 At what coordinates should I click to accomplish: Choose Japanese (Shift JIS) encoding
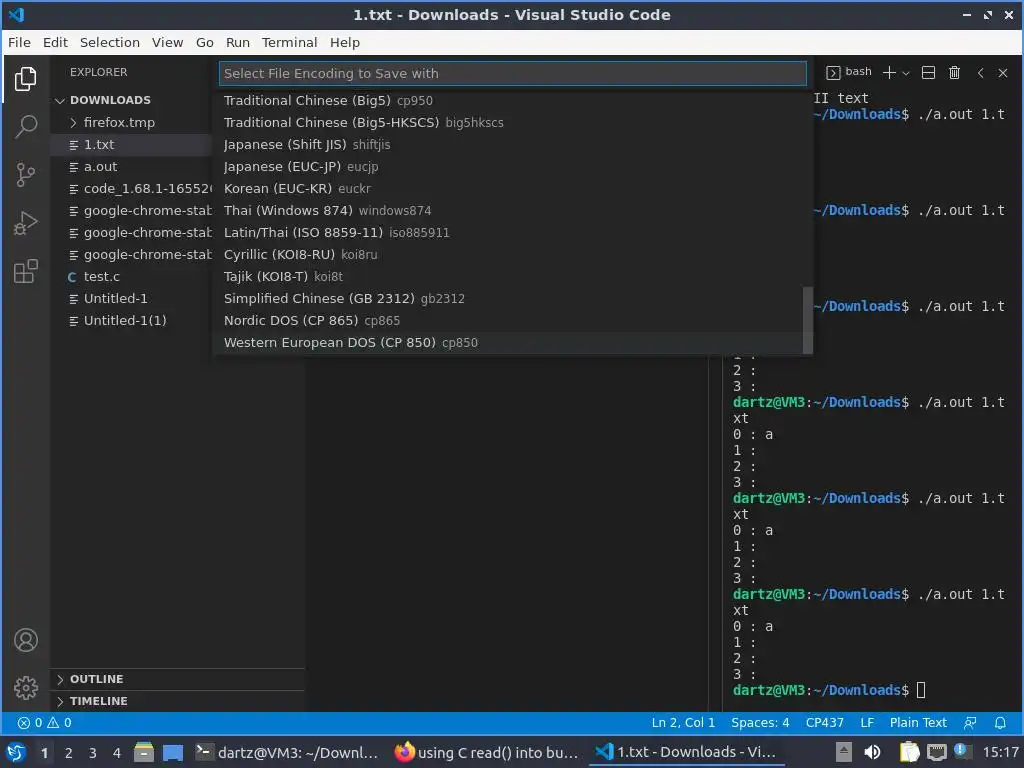(x=508, y=145)
